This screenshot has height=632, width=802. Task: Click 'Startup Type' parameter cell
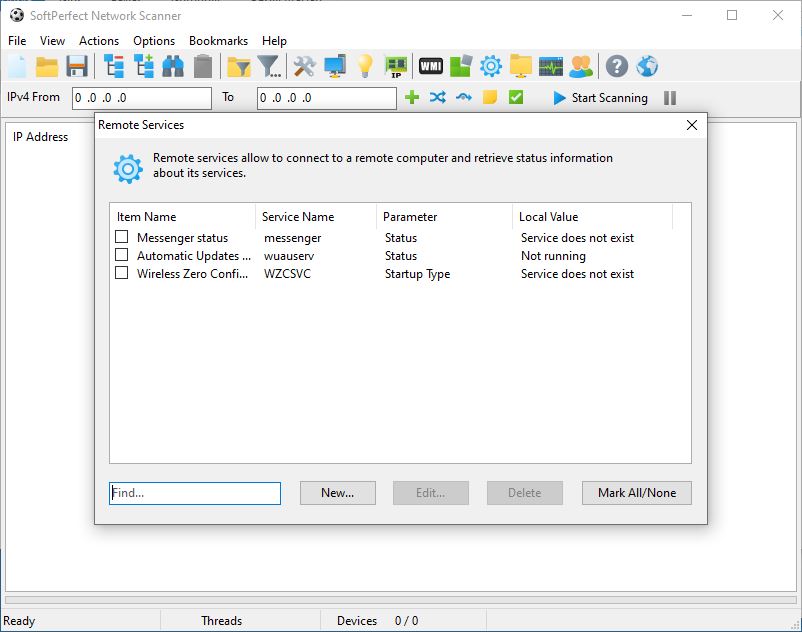pos(417,274)
